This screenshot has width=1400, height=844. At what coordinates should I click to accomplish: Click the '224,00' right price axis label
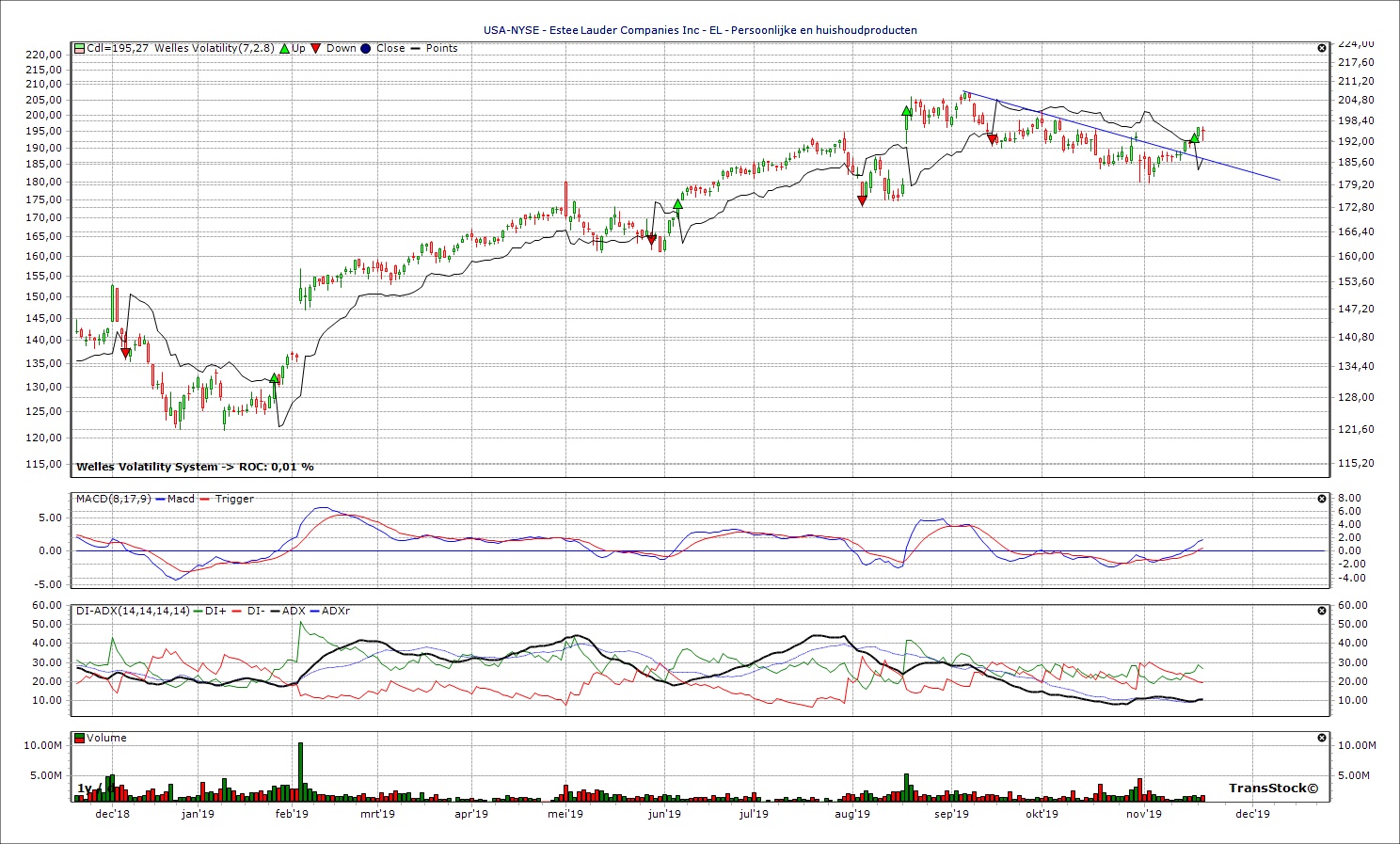tap(1356, 43)
